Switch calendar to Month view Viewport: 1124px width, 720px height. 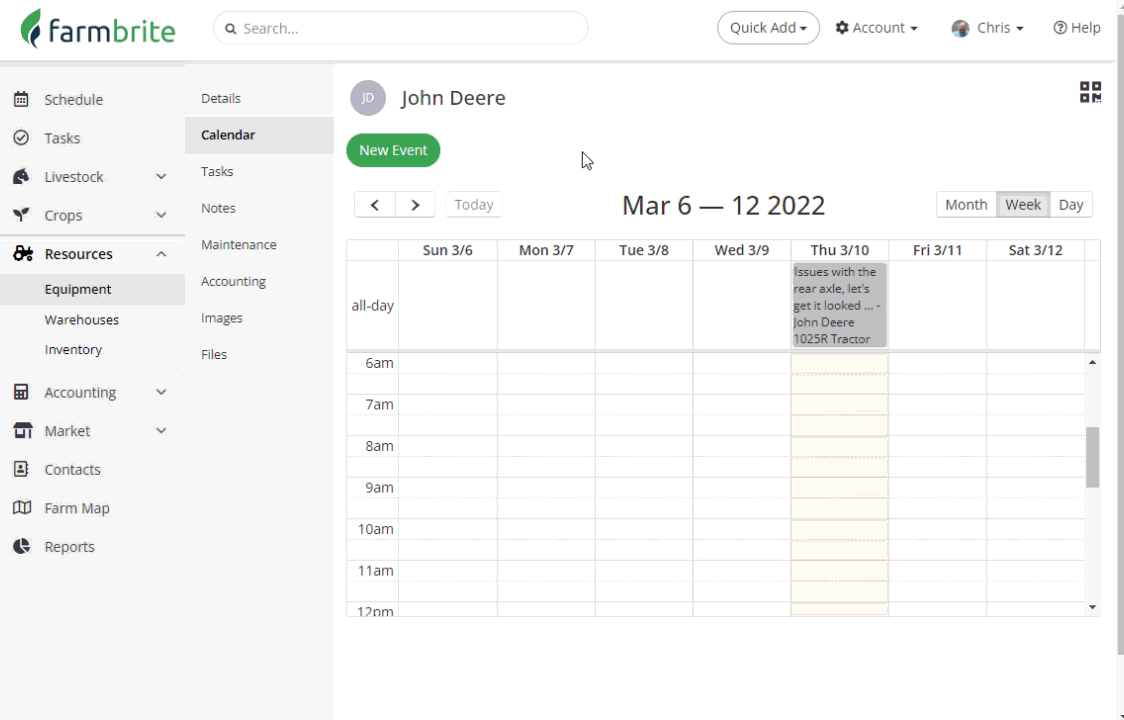pyautogui.click(x=966, y=205)
